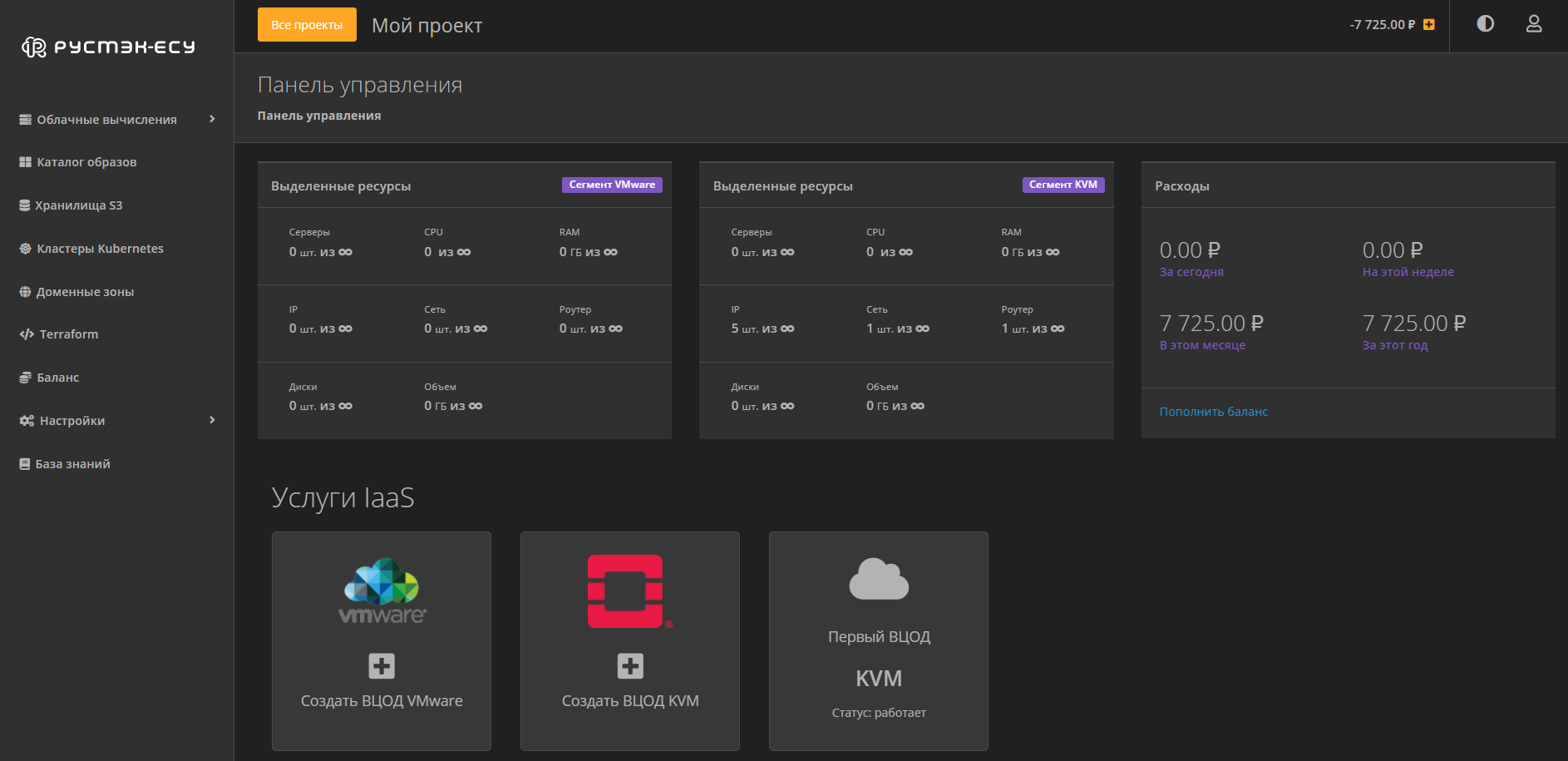Click Пополнить баланс link
1568x761 pixels.
pos(1214,412)
